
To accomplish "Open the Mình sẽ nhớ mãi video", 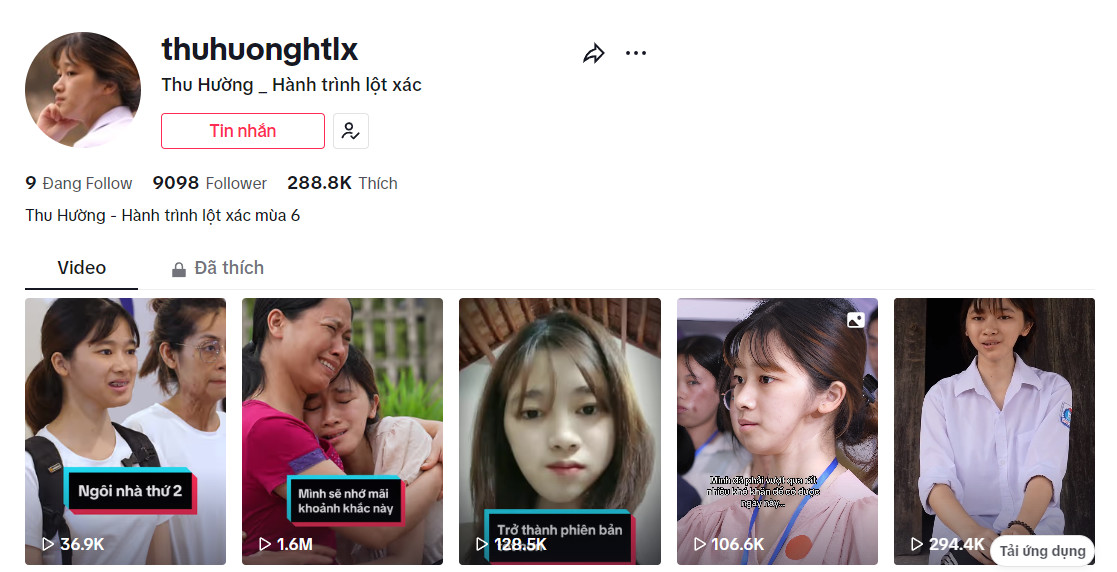I will (343, 432).
